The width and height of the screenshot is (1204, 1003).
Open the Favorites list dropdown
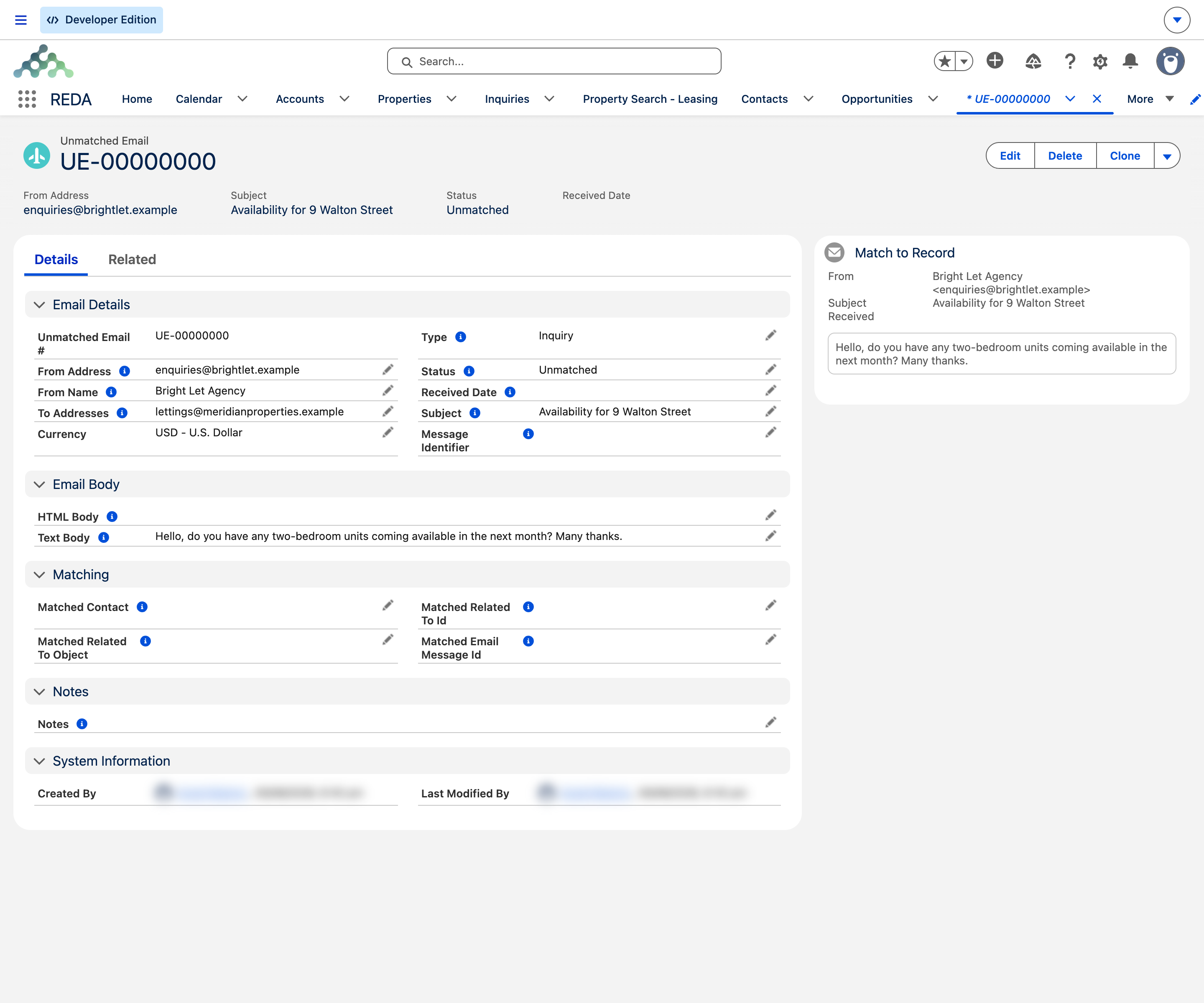tap(964, 61)
